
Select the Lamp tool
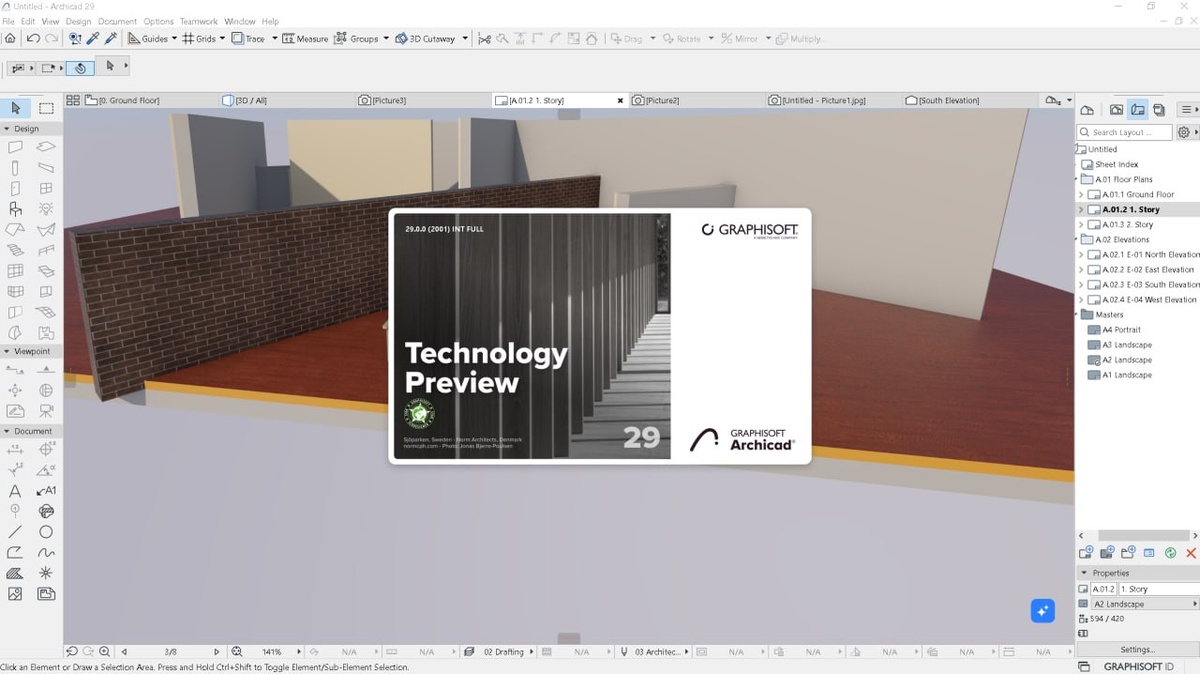coord(46,209)
